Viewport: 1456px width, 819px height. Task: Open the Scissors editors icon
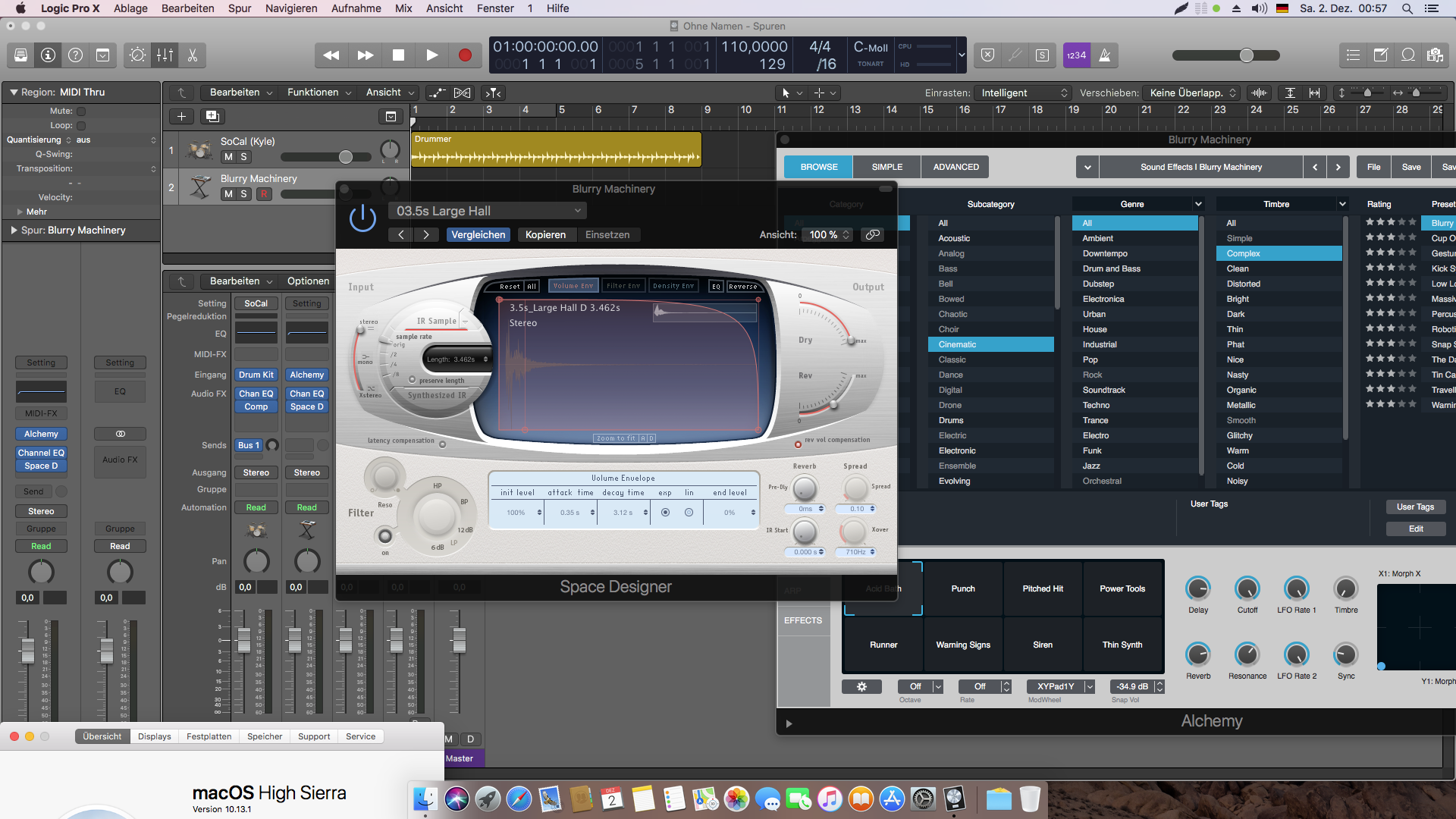193,55
